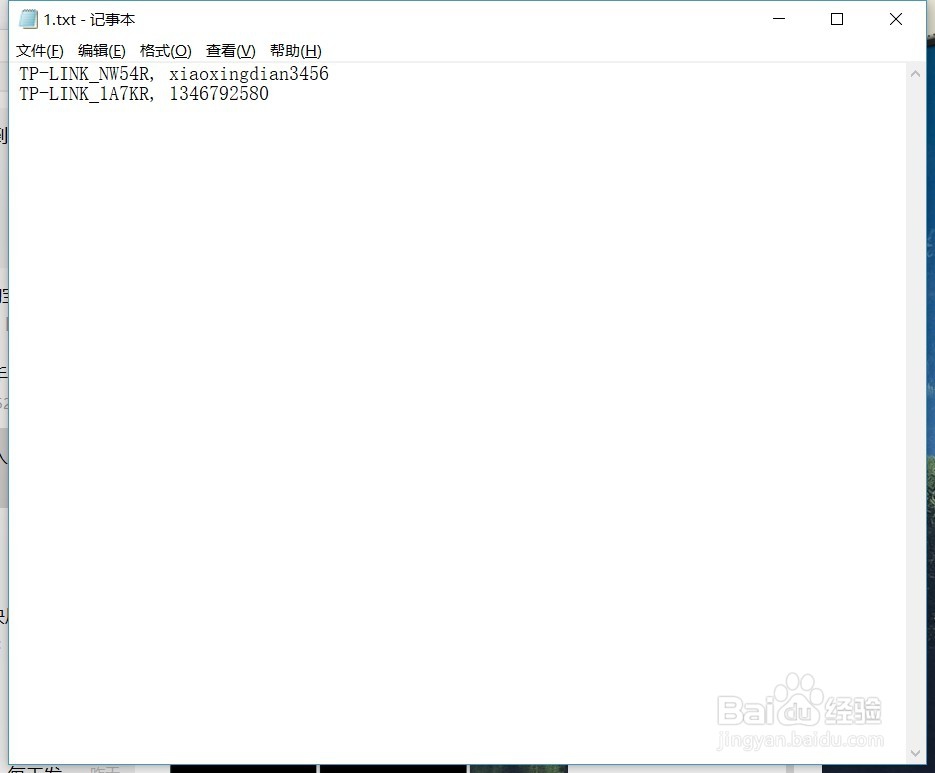Open the 帮助(H) menu
Screen dimensions: 935x773
(x=294, y=51)
